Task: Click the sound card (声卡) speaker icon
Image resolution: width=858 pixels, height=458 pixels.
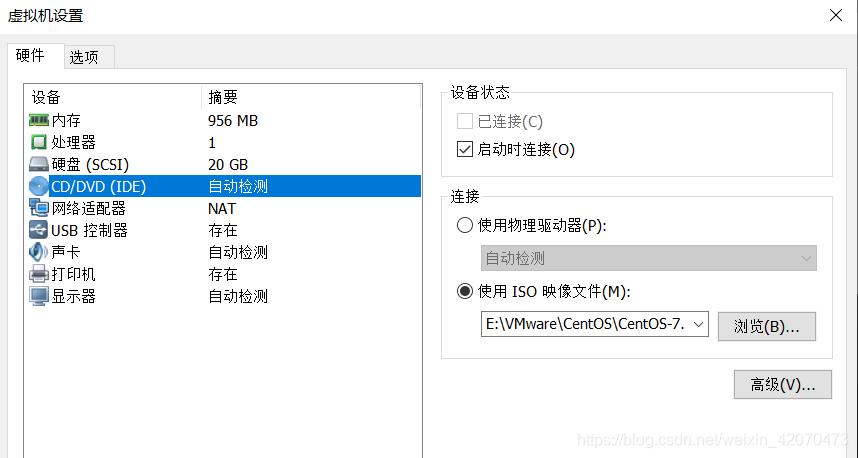Action: (39, 253)
